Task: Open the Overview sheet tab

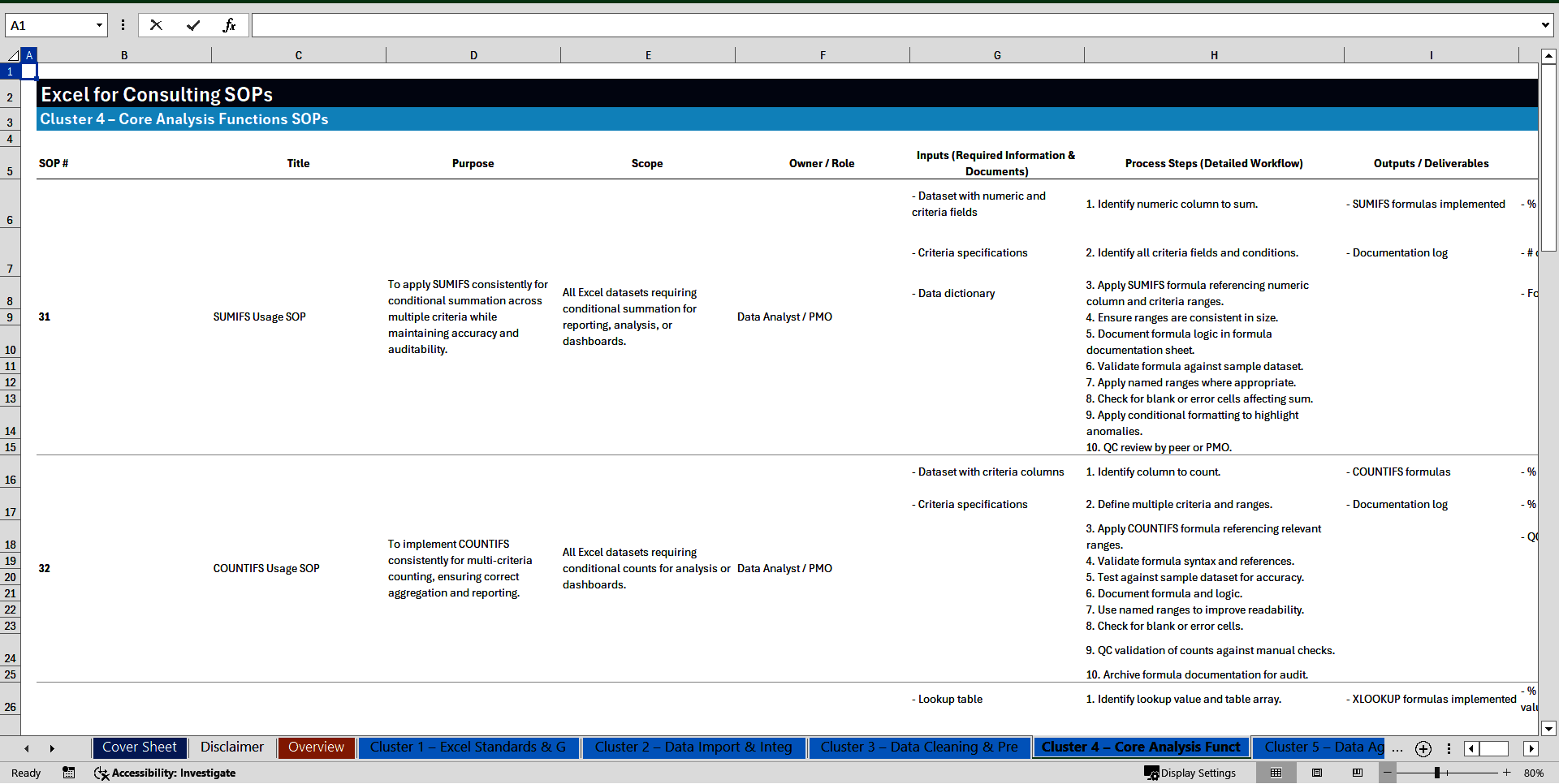Action: point(315,747)
